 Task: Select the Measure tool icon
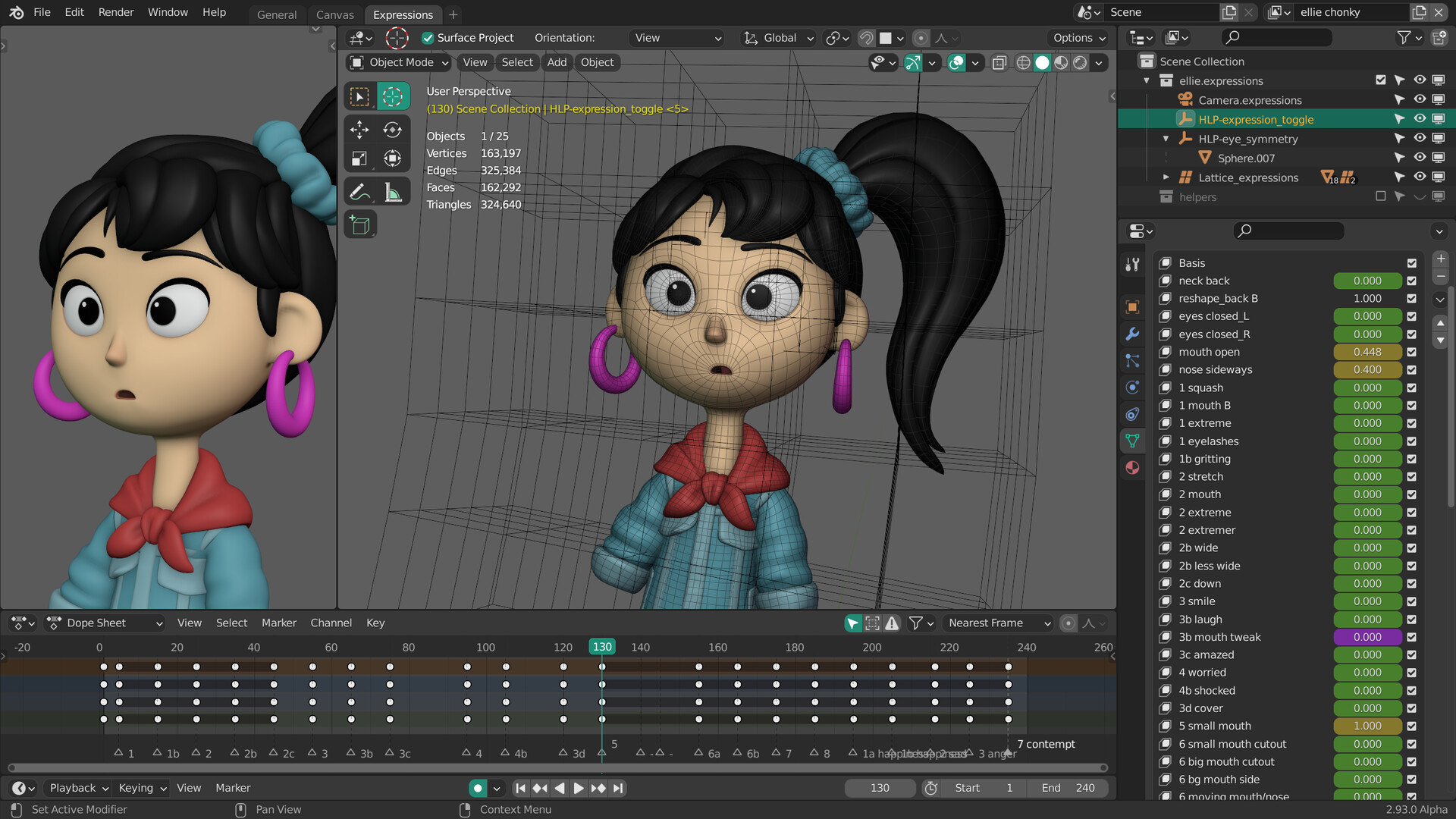point(392,192)
